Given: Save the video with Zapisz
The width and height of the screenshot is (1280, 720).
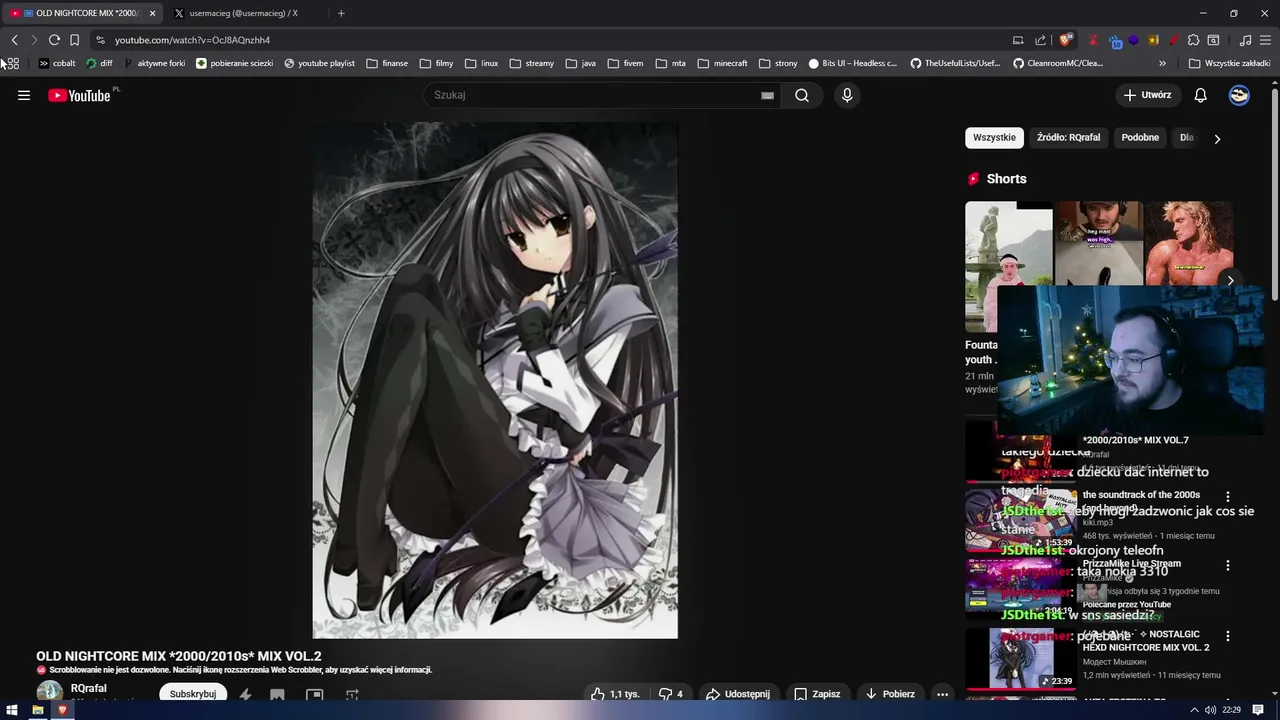Looking at the screenshot, I should (817, 694).
